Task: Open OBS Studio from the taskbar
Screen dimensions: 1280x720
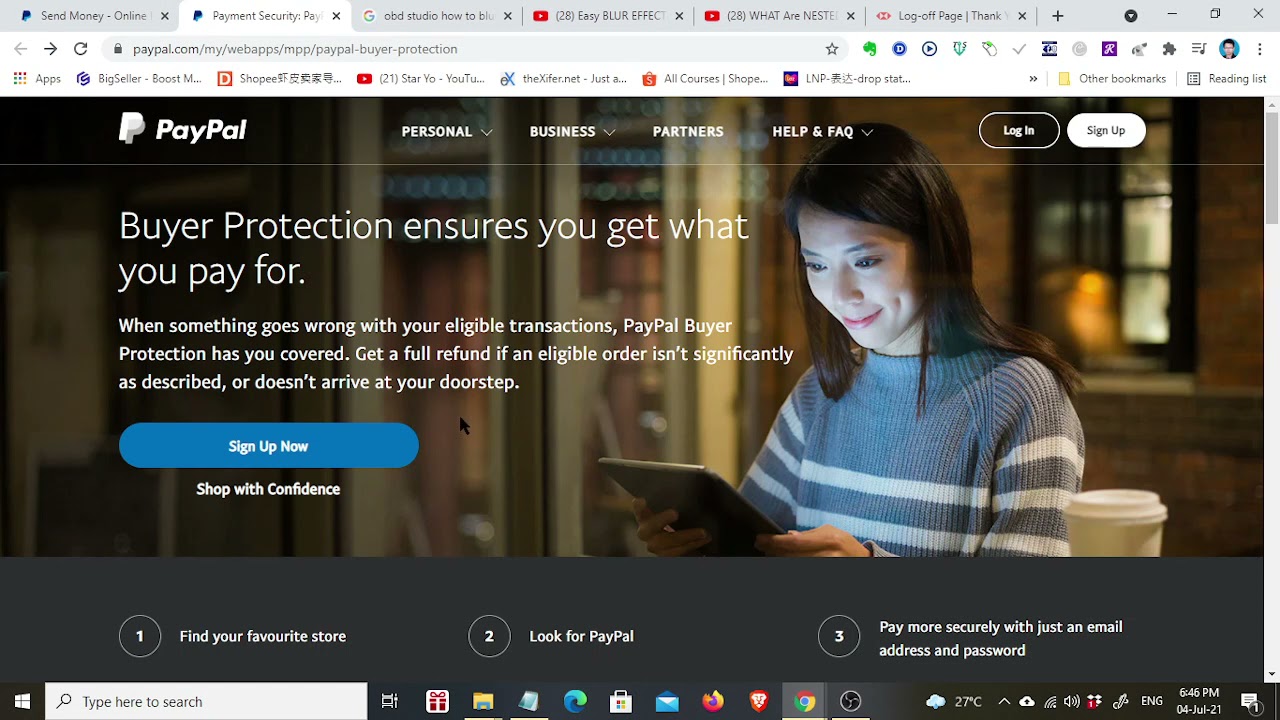Action: coord(851,701)
